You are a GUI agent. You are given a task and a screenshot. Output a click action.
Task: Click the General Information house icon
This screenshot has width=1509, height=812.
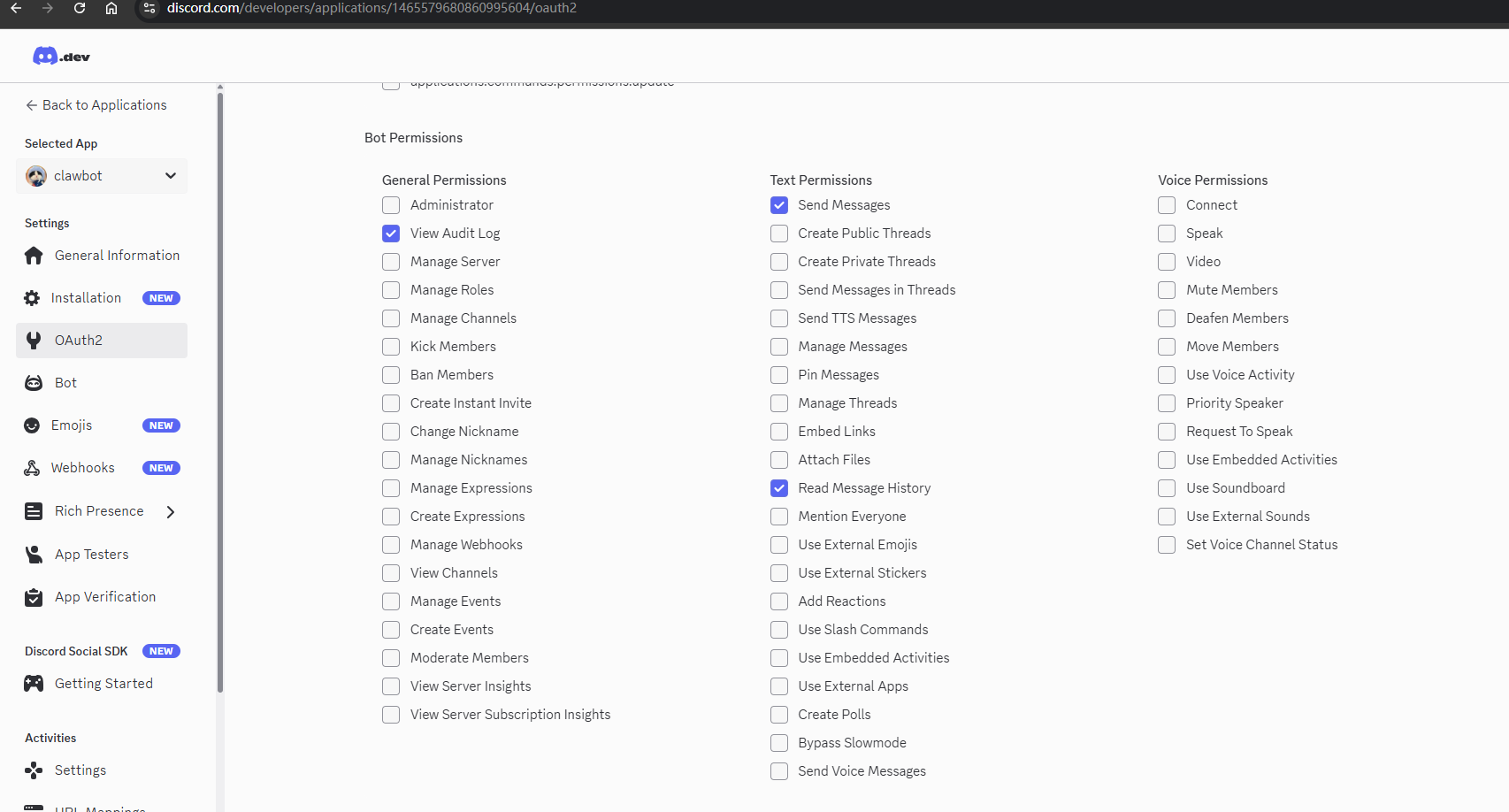[34, 256]
